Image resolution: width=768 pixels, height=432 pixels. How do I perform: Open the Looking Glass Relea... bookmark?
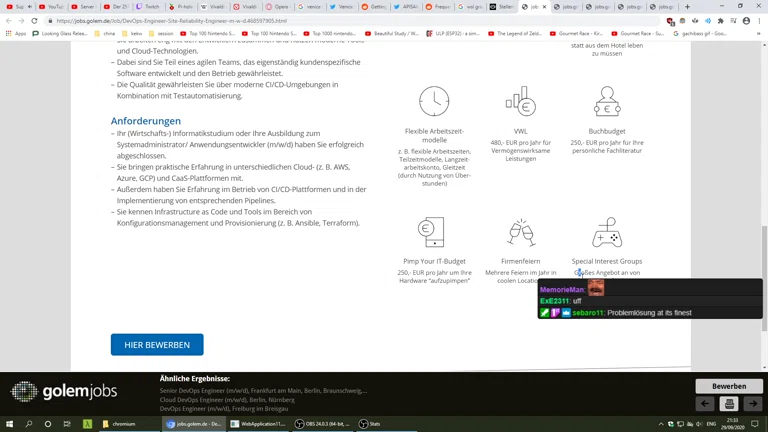coord(60,34)
